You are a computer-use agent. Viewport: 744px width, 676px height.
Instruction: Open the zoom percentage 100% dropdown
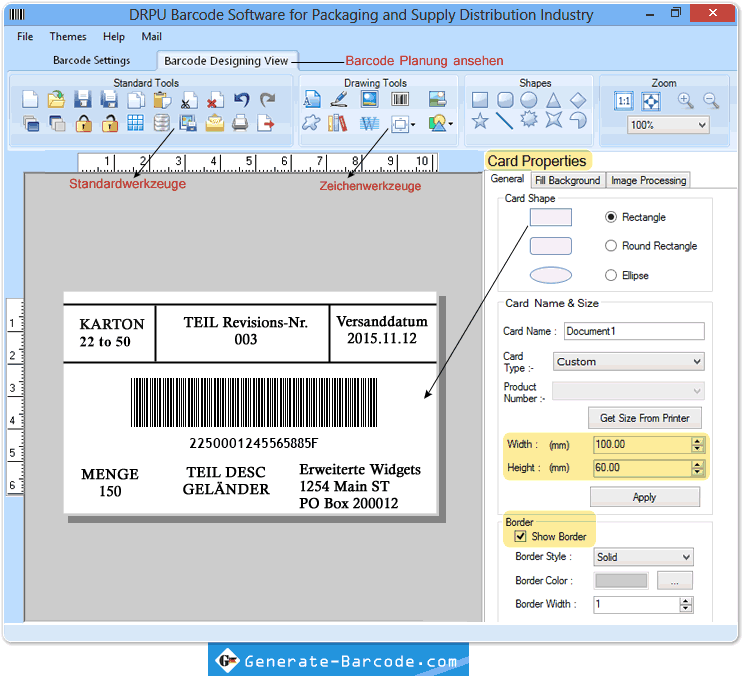click(668, 125)
